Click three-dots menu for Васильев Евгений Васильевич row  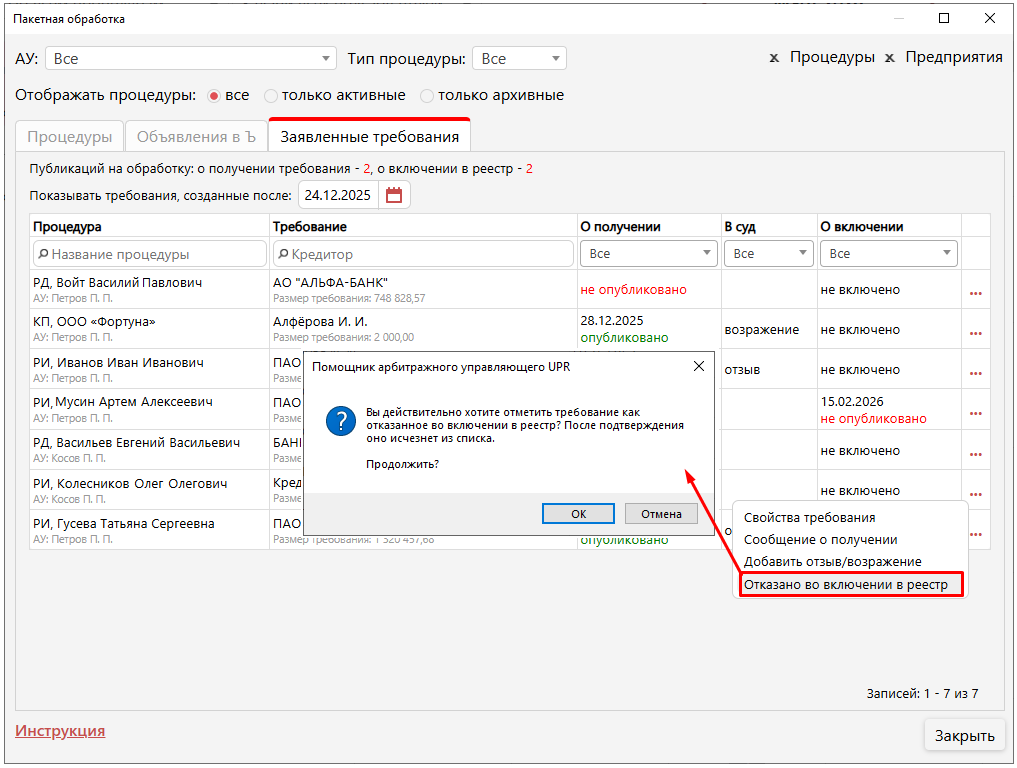(975, 453)
